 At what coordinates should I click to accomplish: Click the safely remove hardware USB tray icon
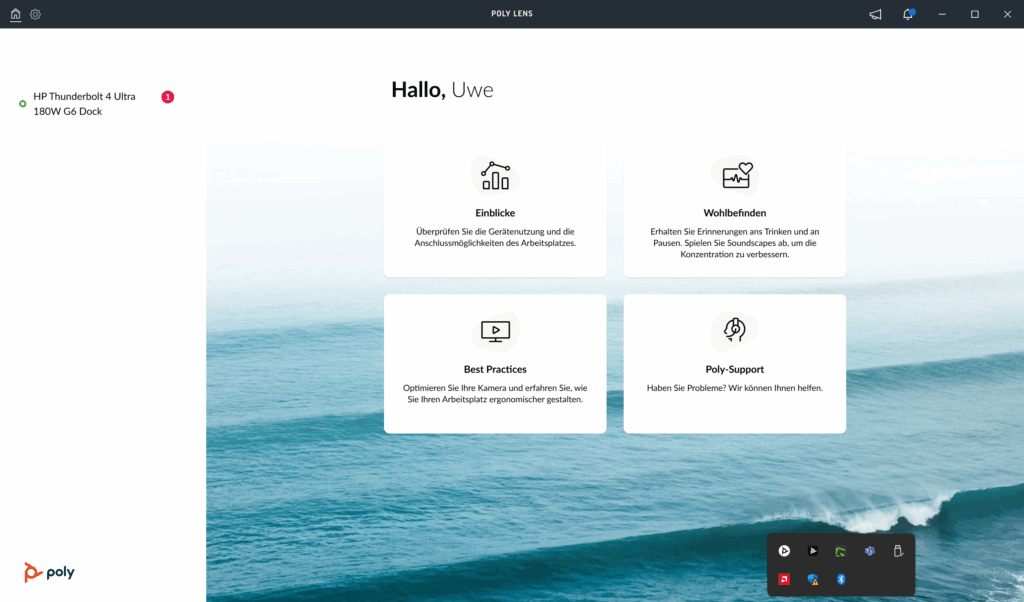click(x=897, y=551)
